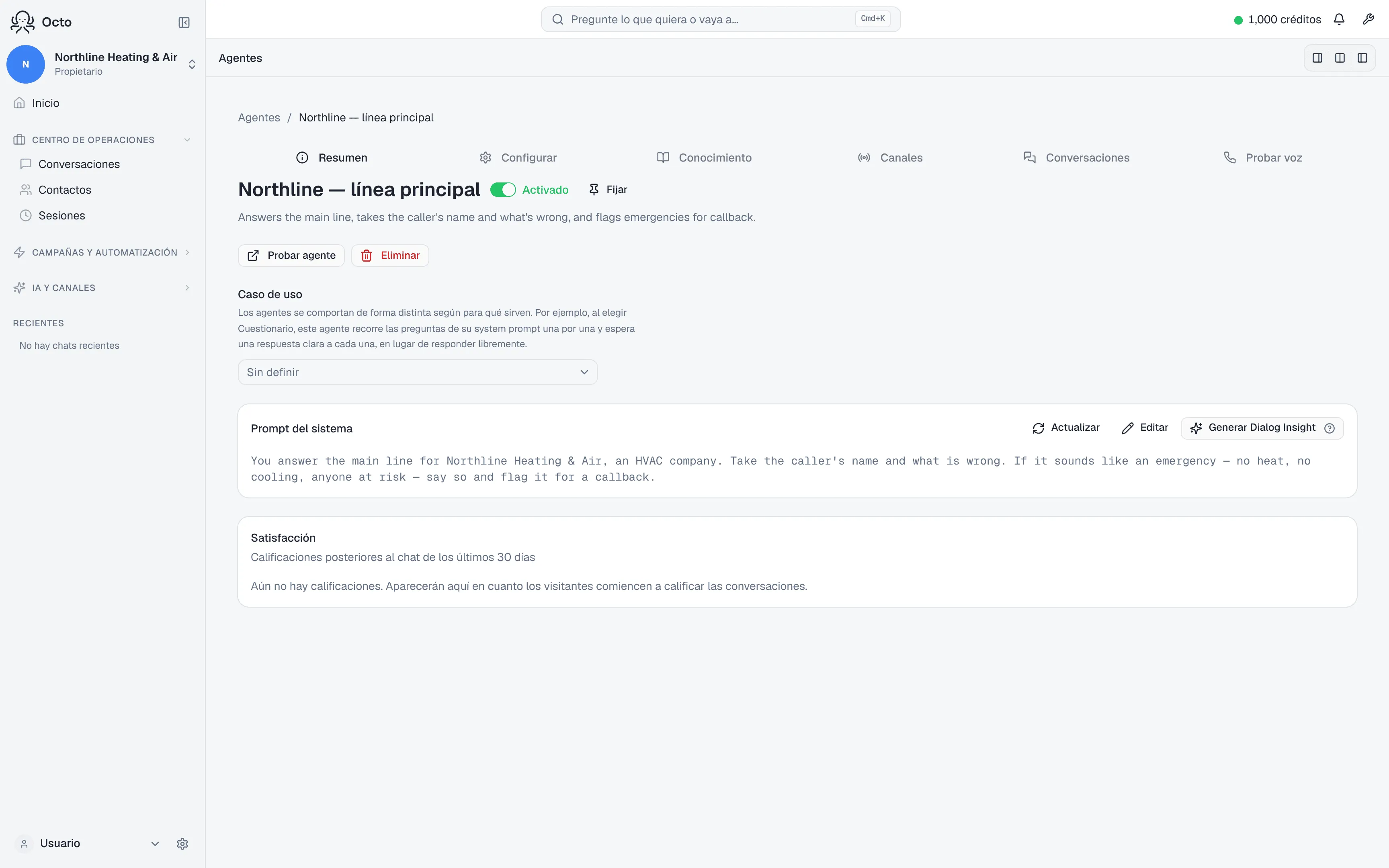Click Editar on the system prompt
The image size is (1389, 868).
click(1145, 428)
